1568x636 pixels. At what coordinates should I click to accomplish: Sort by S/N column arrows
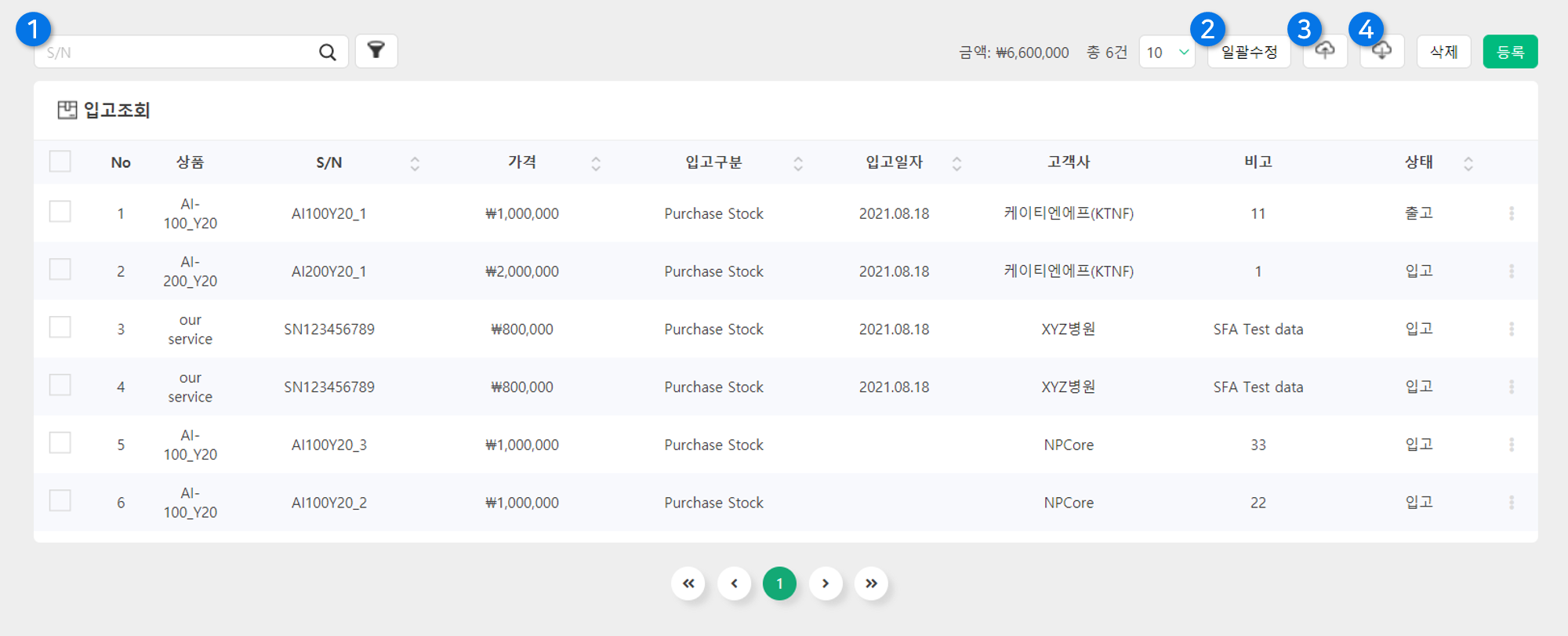coord(415,163)
